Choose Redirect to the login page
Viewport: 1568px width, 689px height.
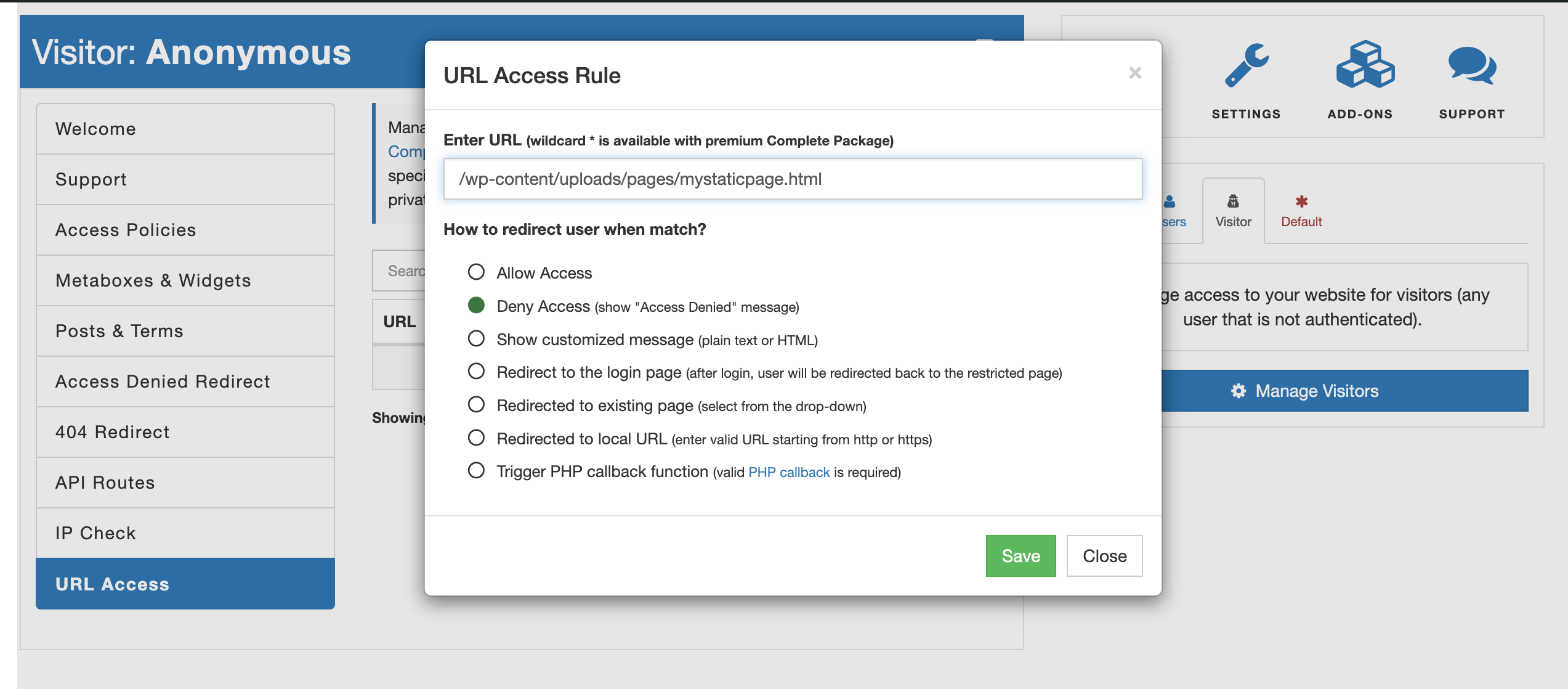click(476, 372)
